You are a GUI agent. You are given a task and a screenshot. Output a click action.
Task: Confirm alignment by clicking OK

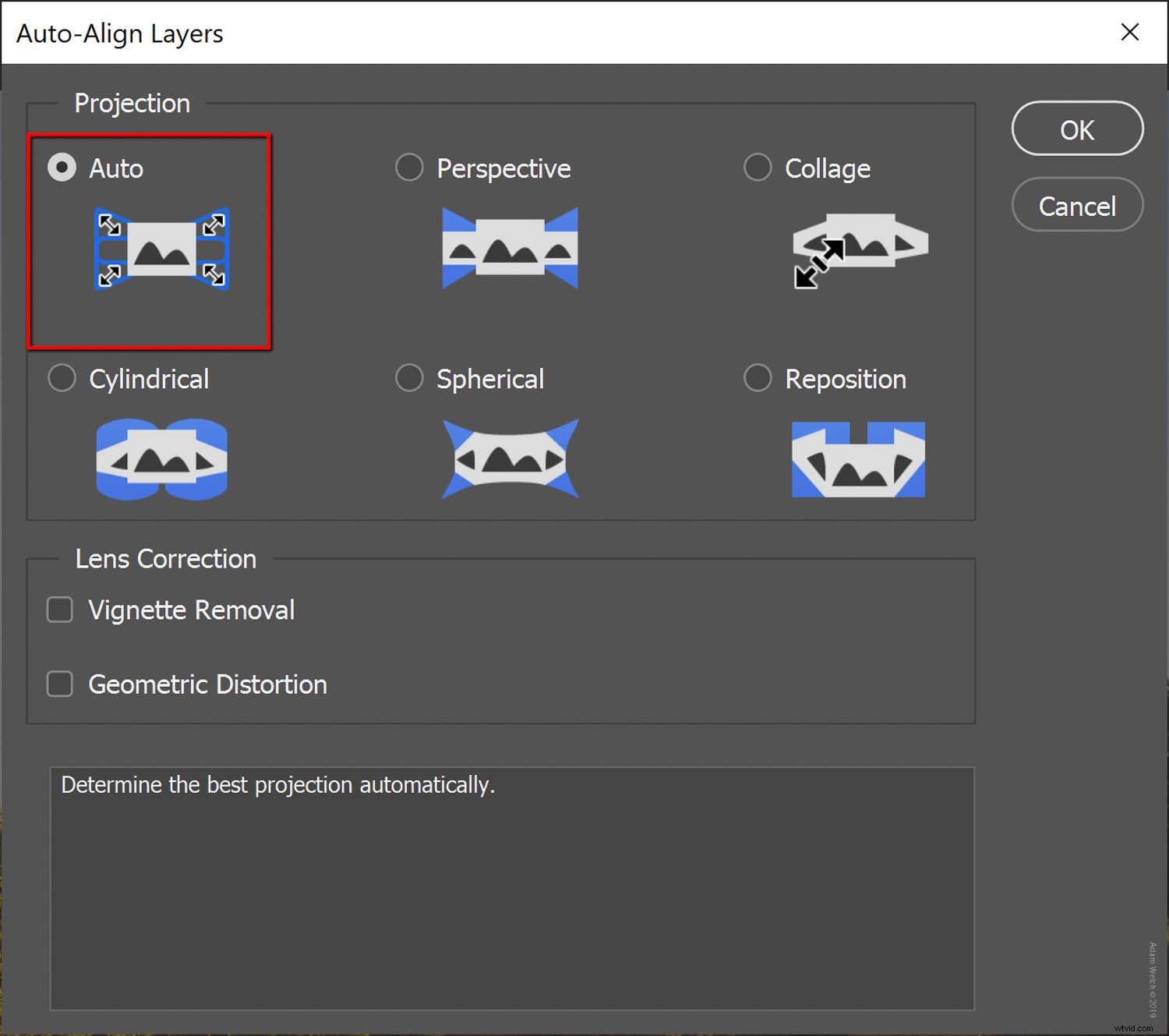tap(1077, 129)
